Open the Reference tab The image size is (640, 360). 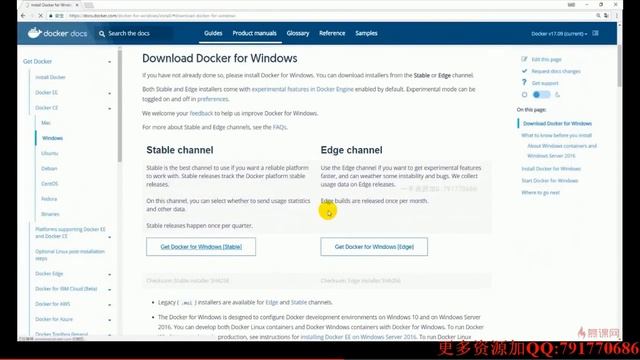click(332, 33)
